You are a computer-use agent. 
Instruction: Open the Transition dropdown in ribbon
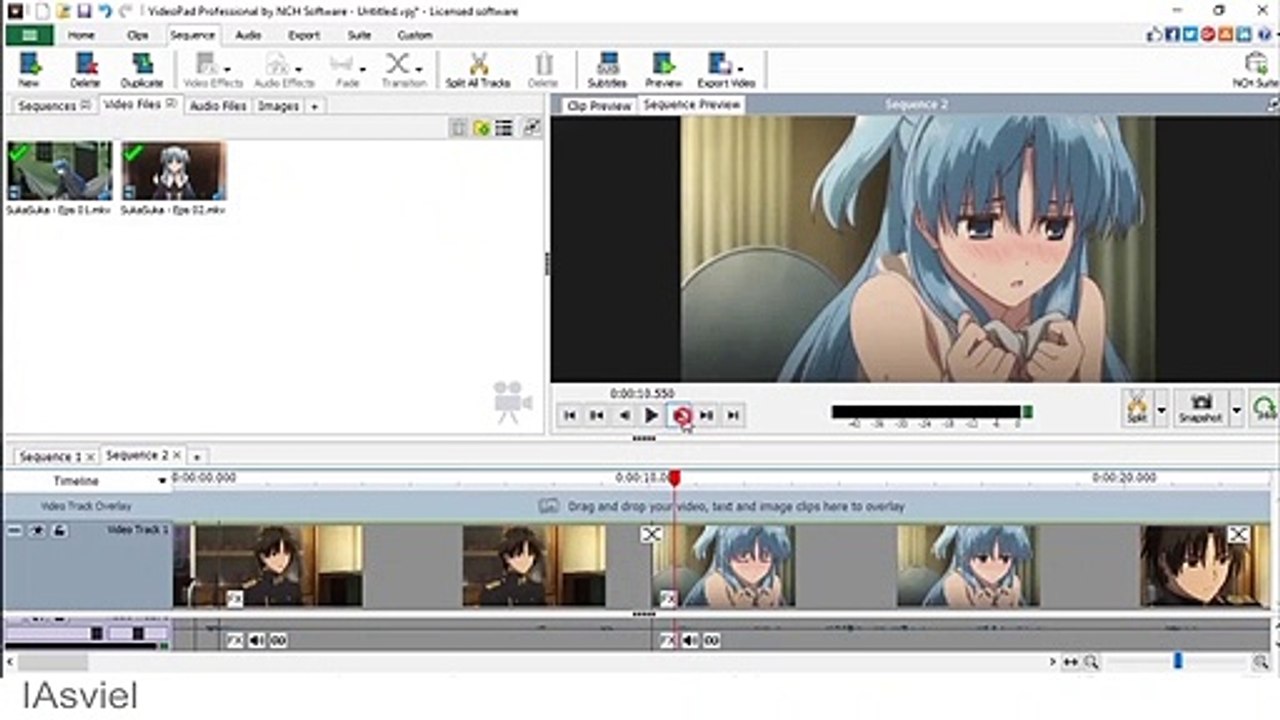tap(418, 70)
